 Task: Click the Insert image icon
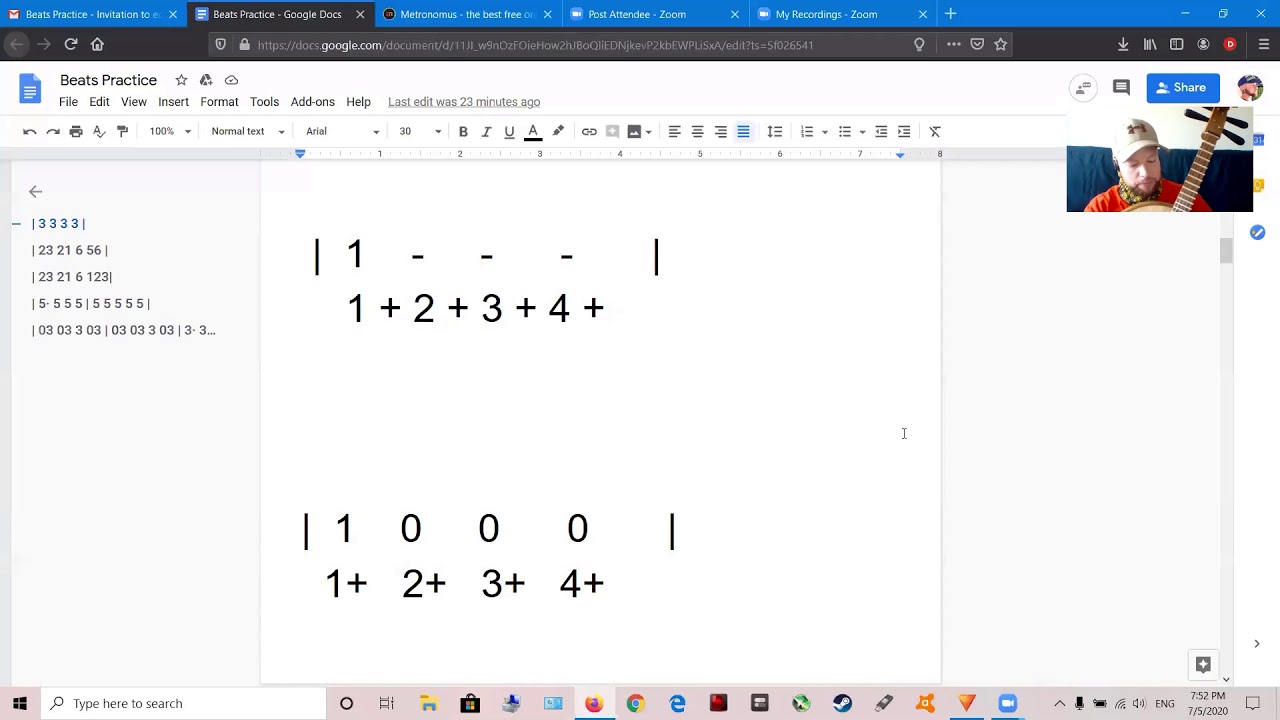pyautogui.click(x=634, y=131)
